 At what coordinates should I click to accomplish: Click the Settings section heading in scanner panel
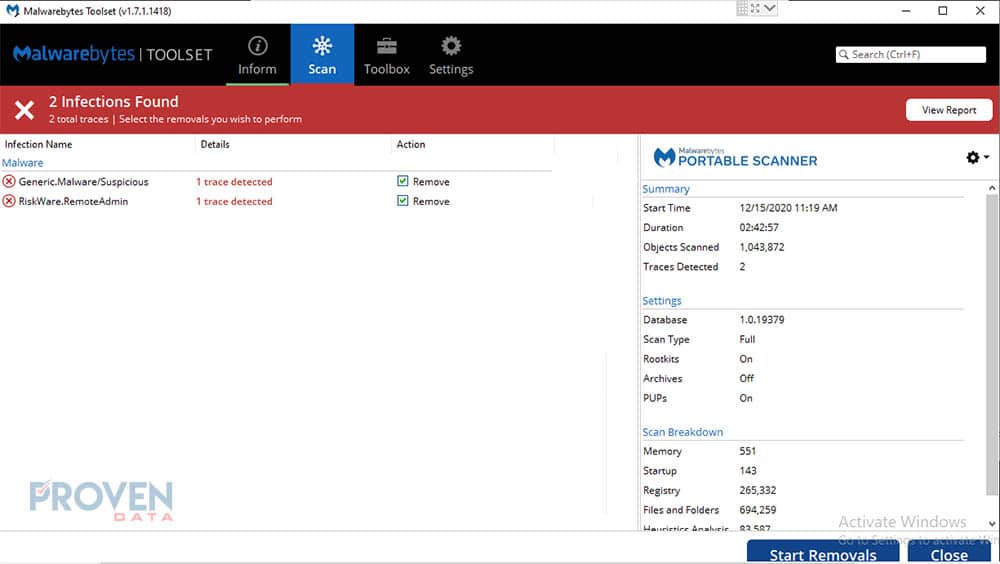[x=662, y=301]
